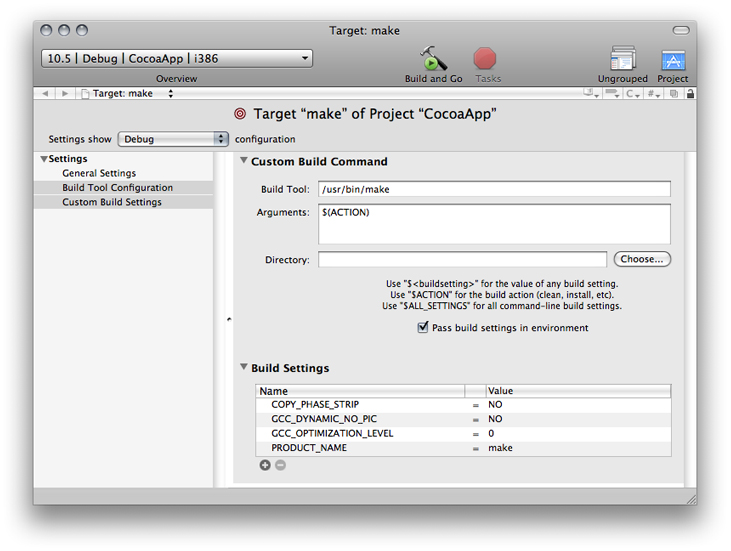Select Build Tool Configuration in sidebar
Viewport: 731px width, 551px height.
coord(117,187)
